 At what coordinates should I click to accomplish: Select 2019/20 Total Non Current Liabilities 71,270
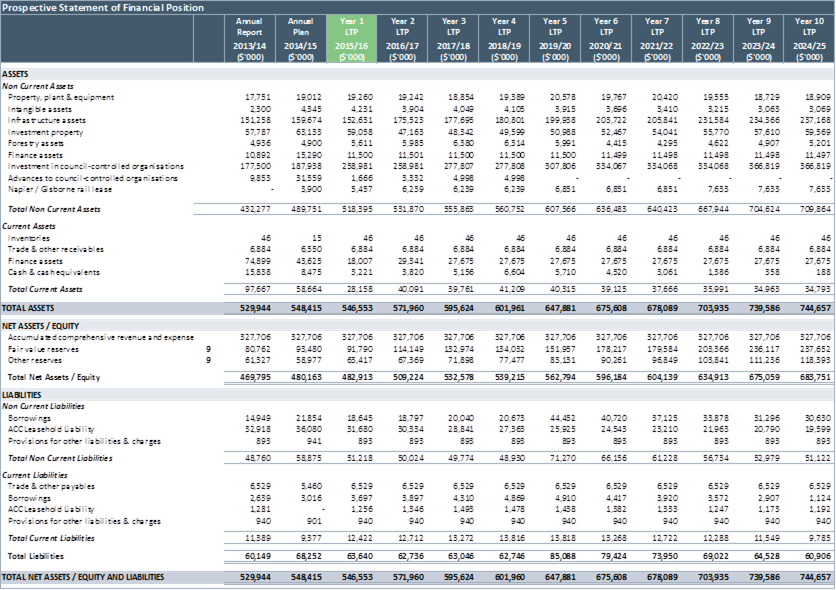coord(563,458)
